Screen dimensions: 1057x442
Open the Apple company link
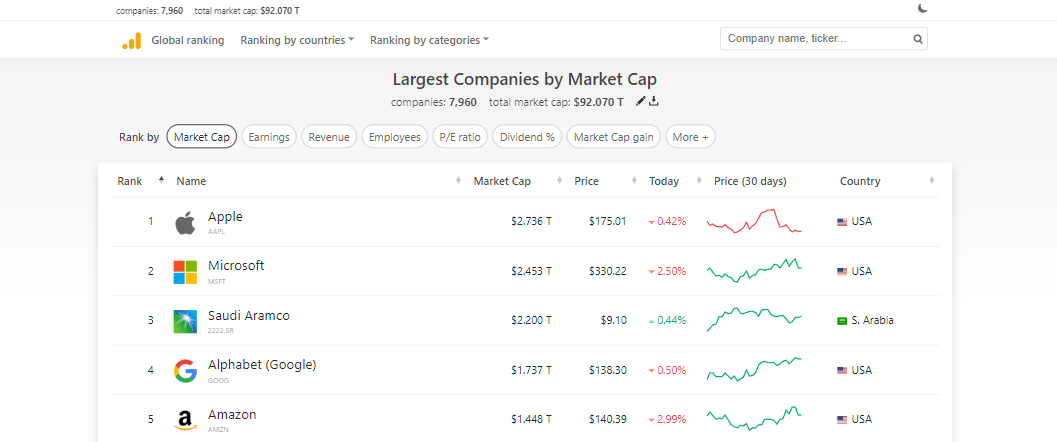point(225,216)
